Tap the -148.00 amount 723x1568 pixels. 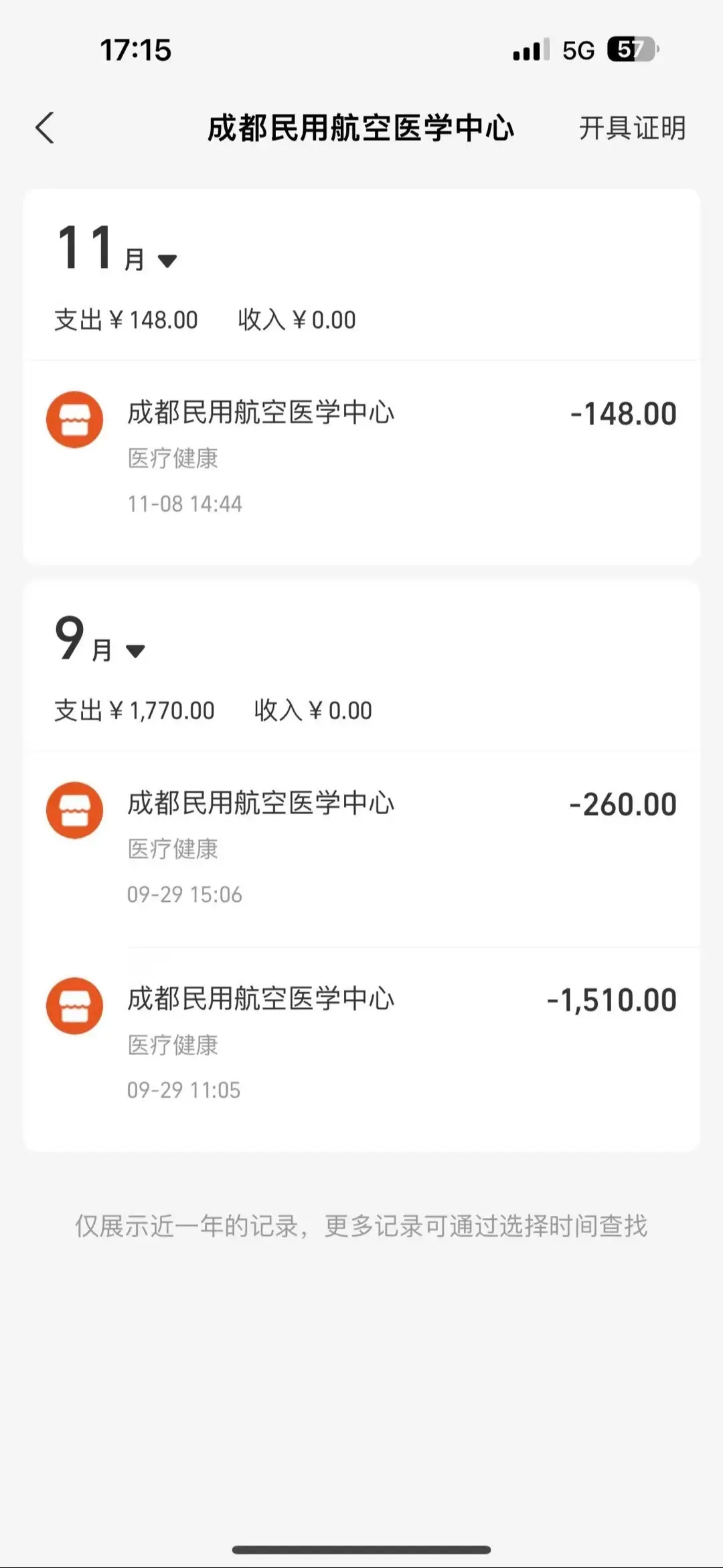coord(623,414)
